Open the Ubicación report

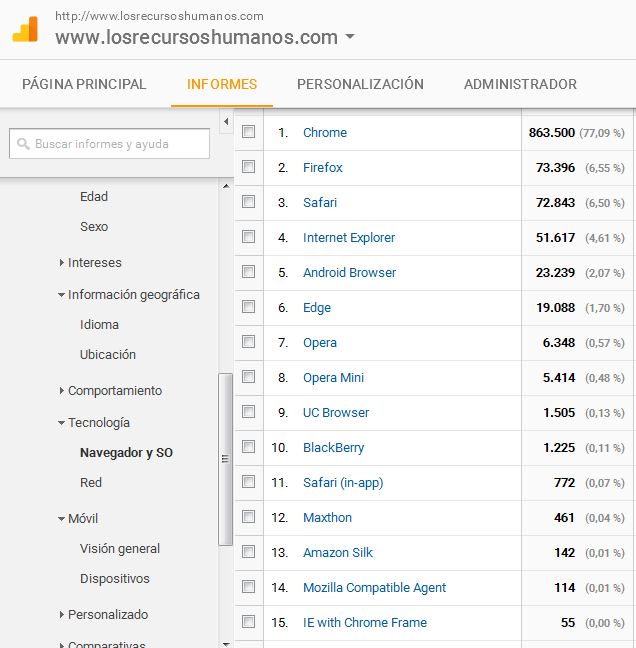[108, 355]
